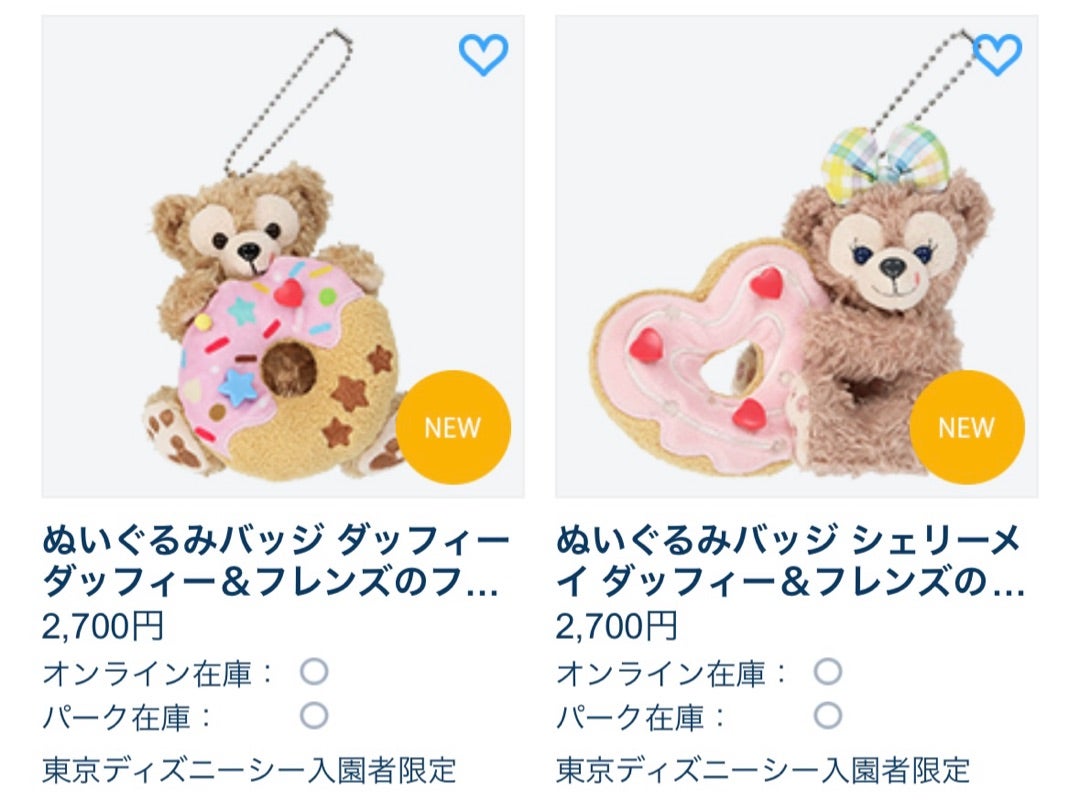
Task: Open the ぬいぐるみバッジ ダッフィー product title
Action: tap(276, 562)
